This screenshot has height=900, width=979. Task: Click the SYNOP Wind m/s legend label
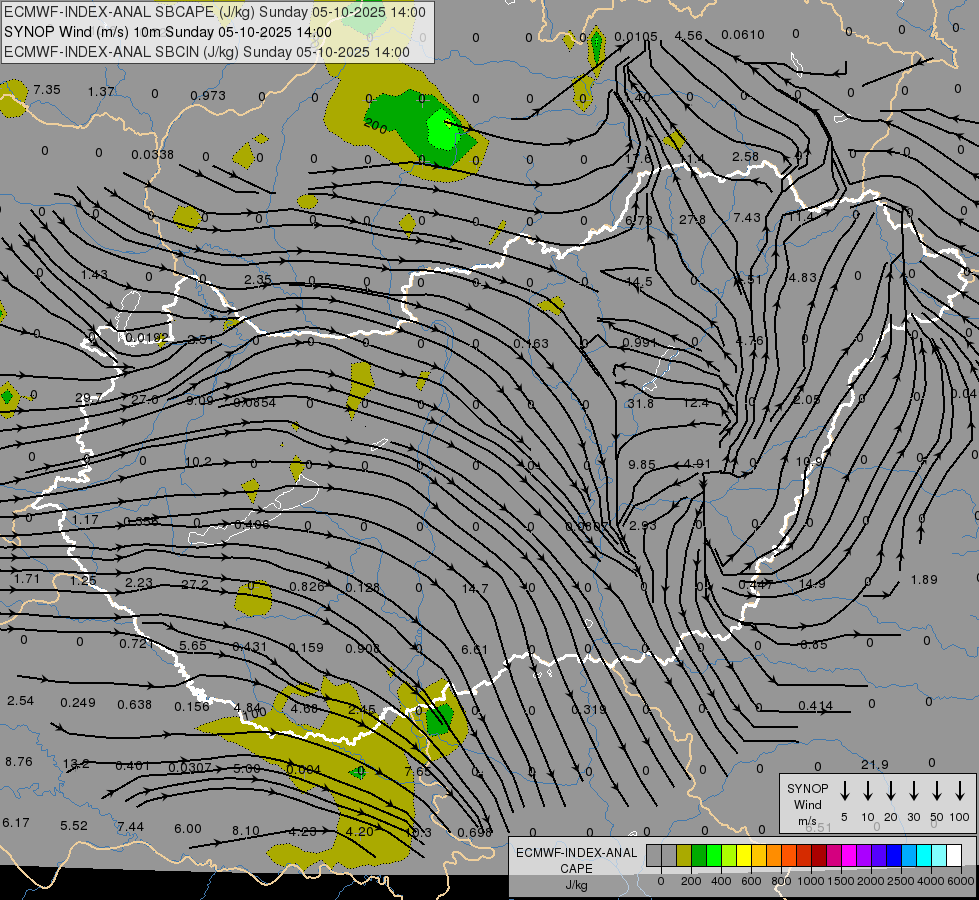coord(808,804)
